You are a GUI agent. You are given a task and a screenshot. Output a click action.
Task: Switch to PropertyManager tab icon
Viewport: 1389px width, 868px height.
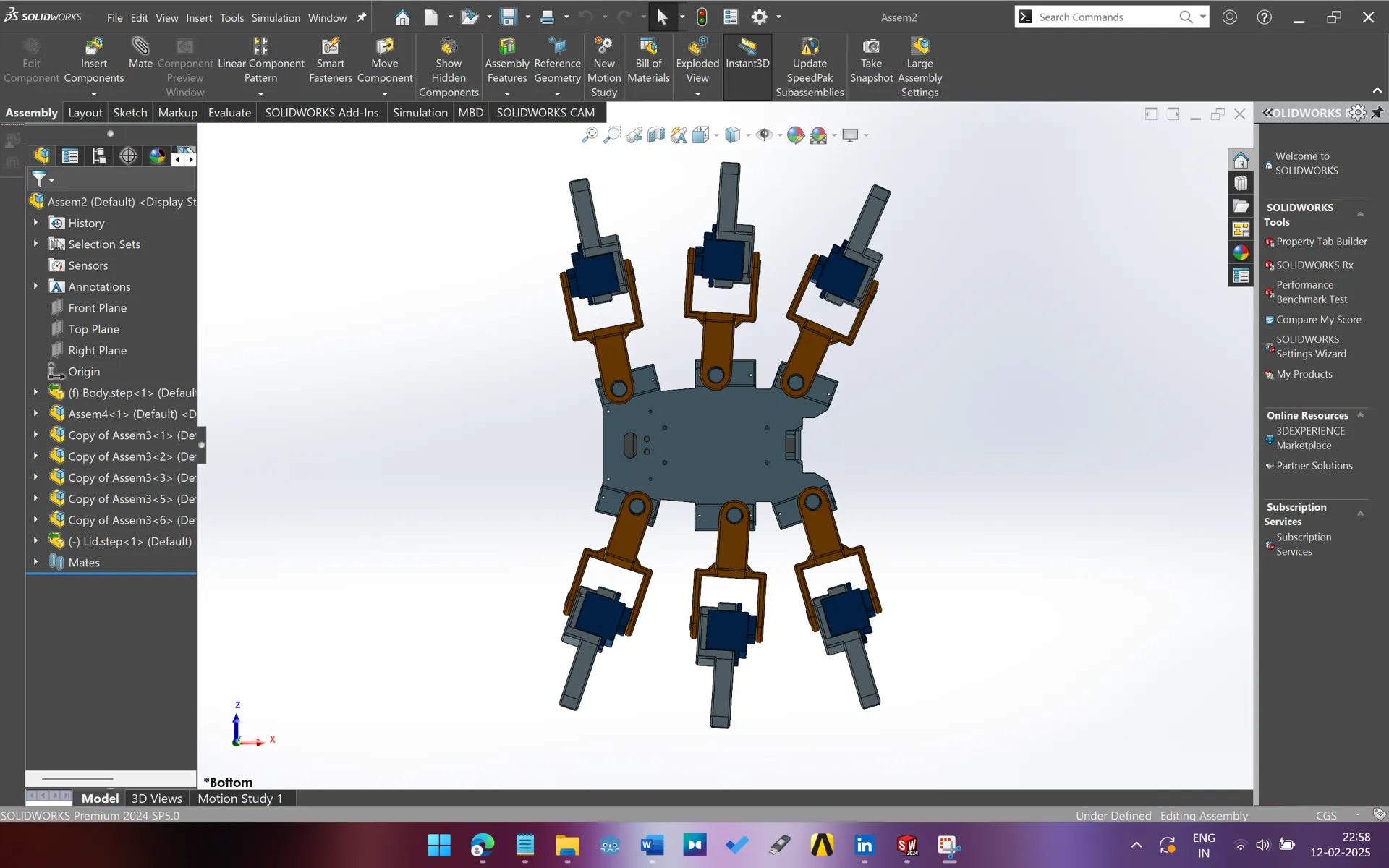pos(70,156)
